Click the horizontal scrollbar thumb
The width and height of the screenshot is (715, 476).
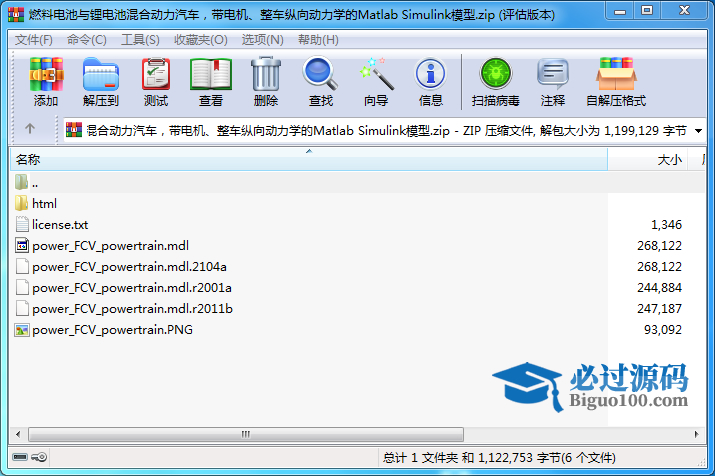coord(246,434)
